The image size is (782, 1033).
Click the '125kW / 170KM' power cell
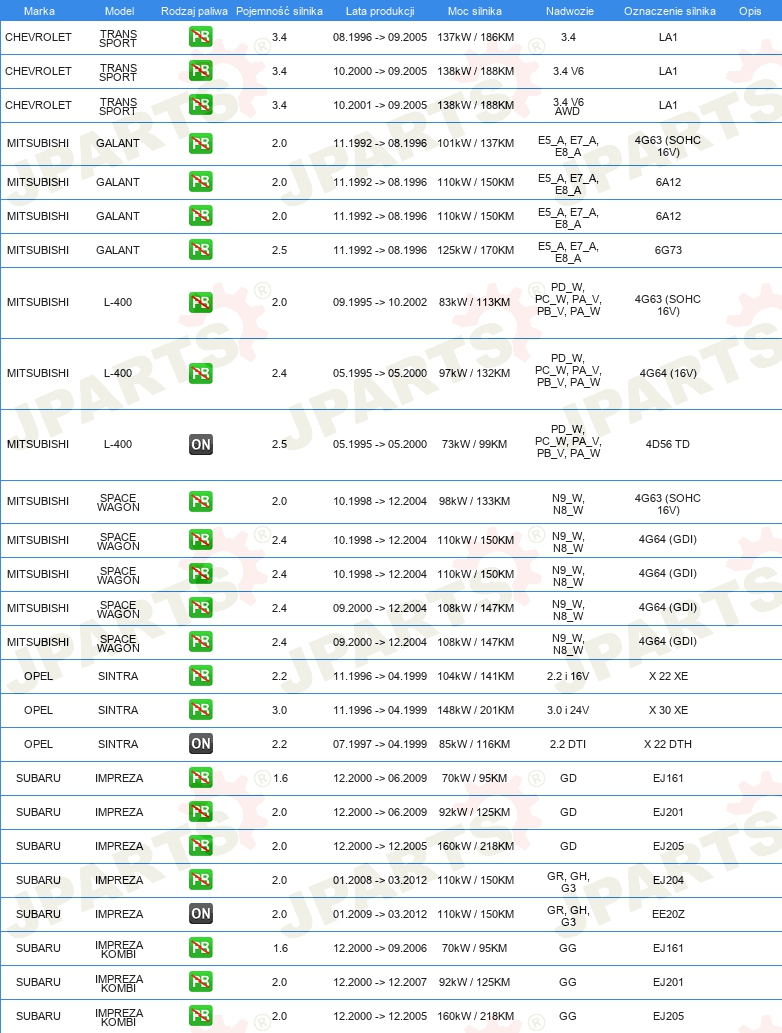click(476, 250)
